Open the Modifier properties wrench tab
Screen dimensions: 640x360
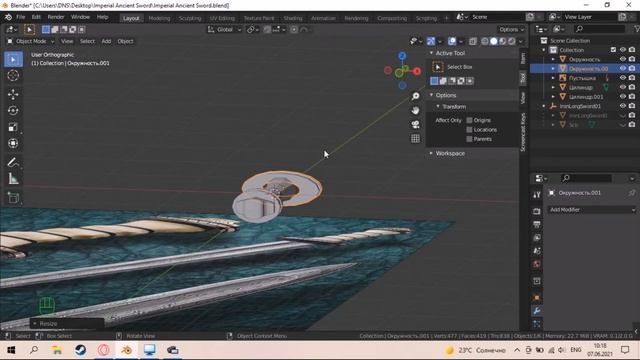click(x=537, y=311)
